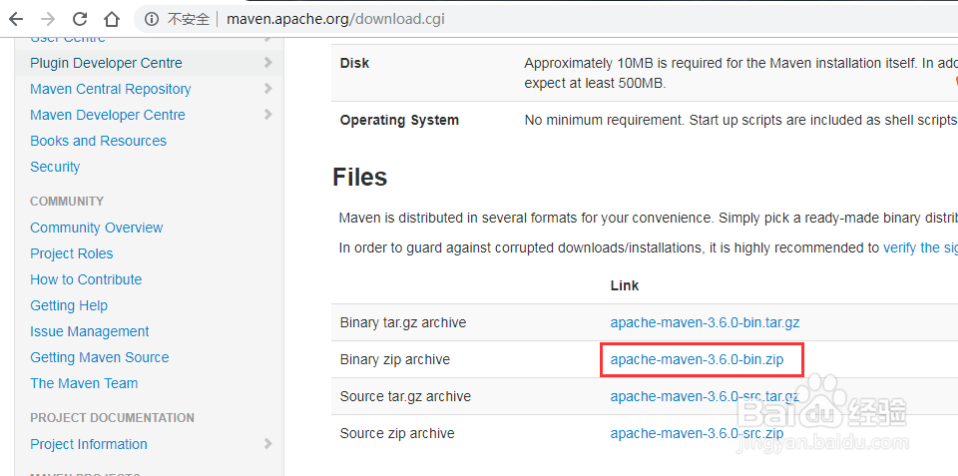Open Books and Resources sidebar link
This screenshot has width=958, height=476.
tap(98, 141)
